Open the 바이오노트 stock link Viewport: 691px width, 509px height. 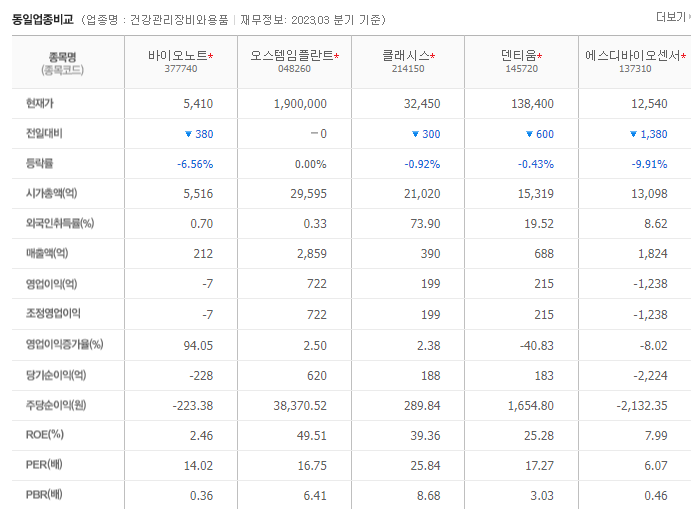coord(178,56)
